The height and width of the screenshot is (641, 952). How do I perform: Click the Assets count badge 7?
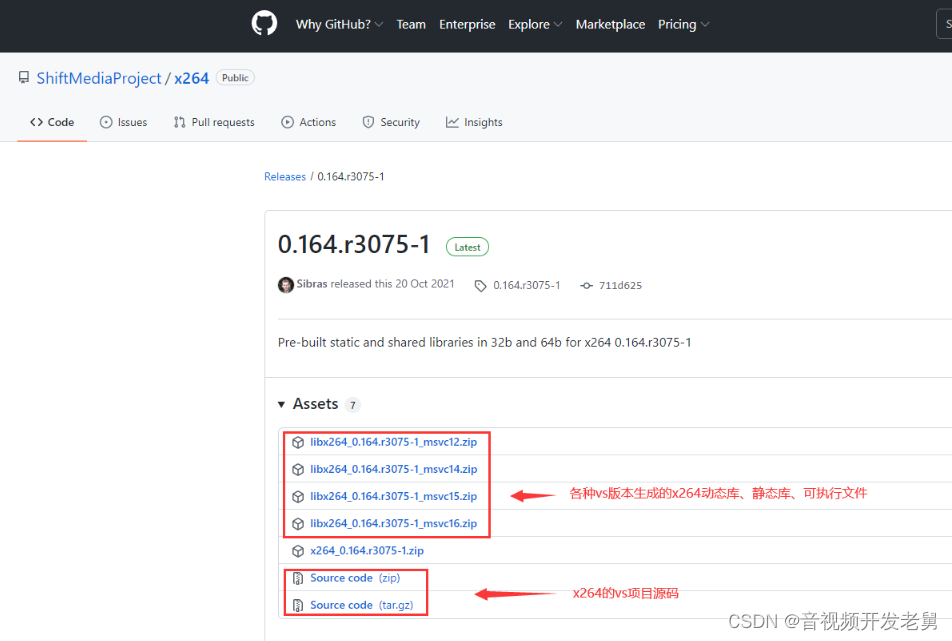pyautogui.click(x=353, y=405)
